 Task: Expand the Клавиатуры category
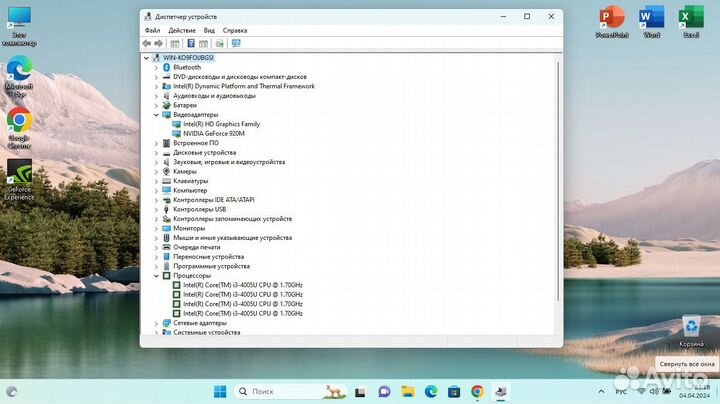[156, 181]
